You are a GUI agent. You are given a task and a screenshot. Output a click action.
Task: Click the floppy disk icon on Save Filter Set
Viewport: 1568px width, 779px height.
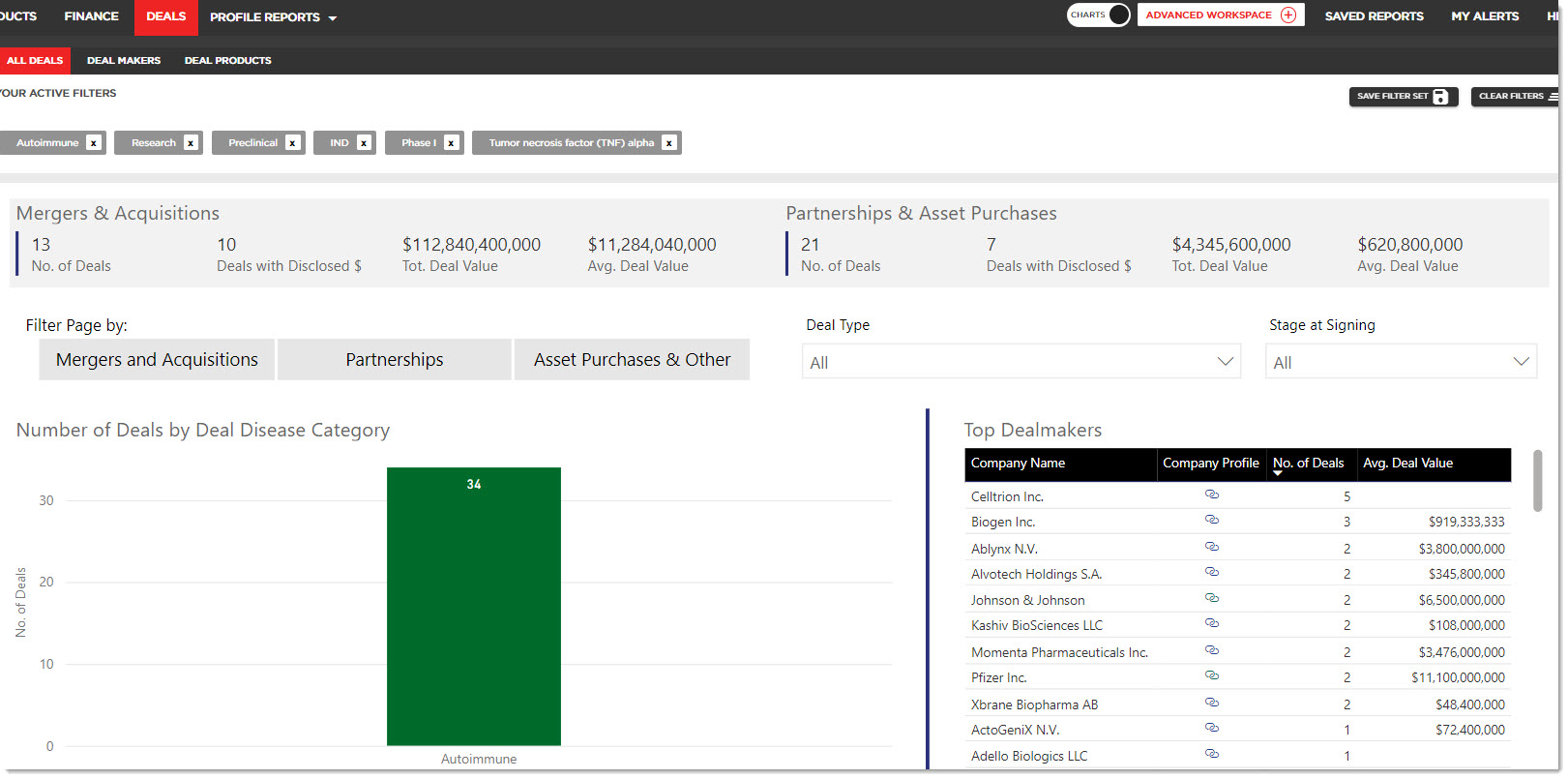point(1440,96)
